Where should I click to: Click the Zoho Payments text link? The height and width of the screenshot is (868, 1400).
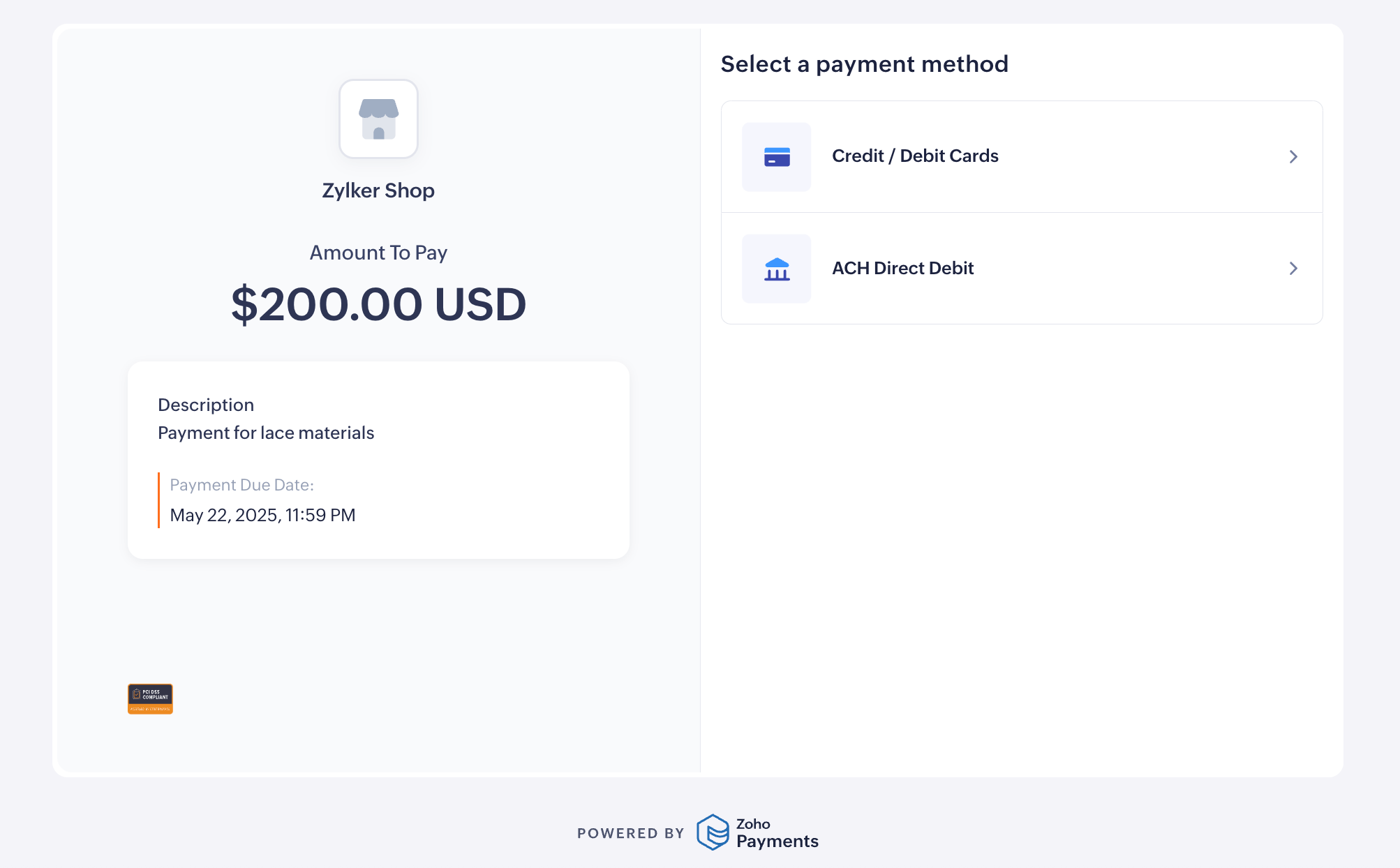[777, 833]
